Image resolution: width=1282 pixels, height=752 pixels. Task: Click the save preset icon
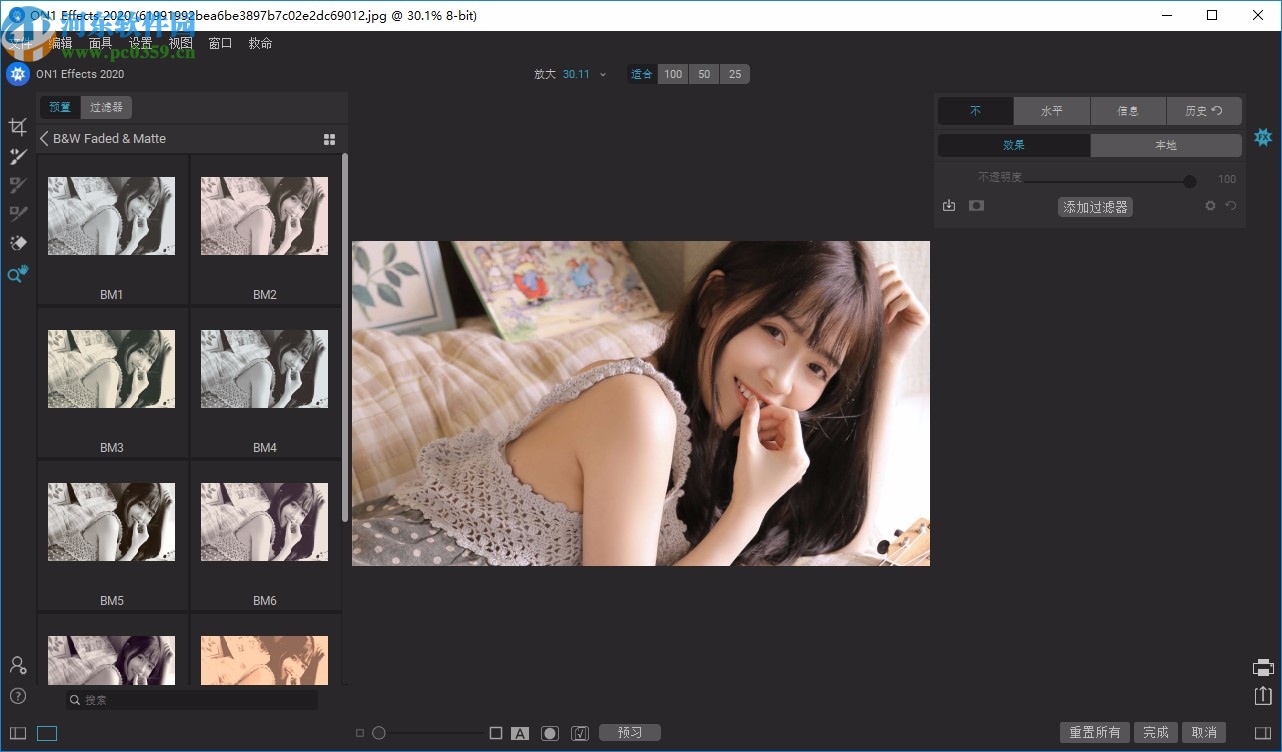point(949,206)
